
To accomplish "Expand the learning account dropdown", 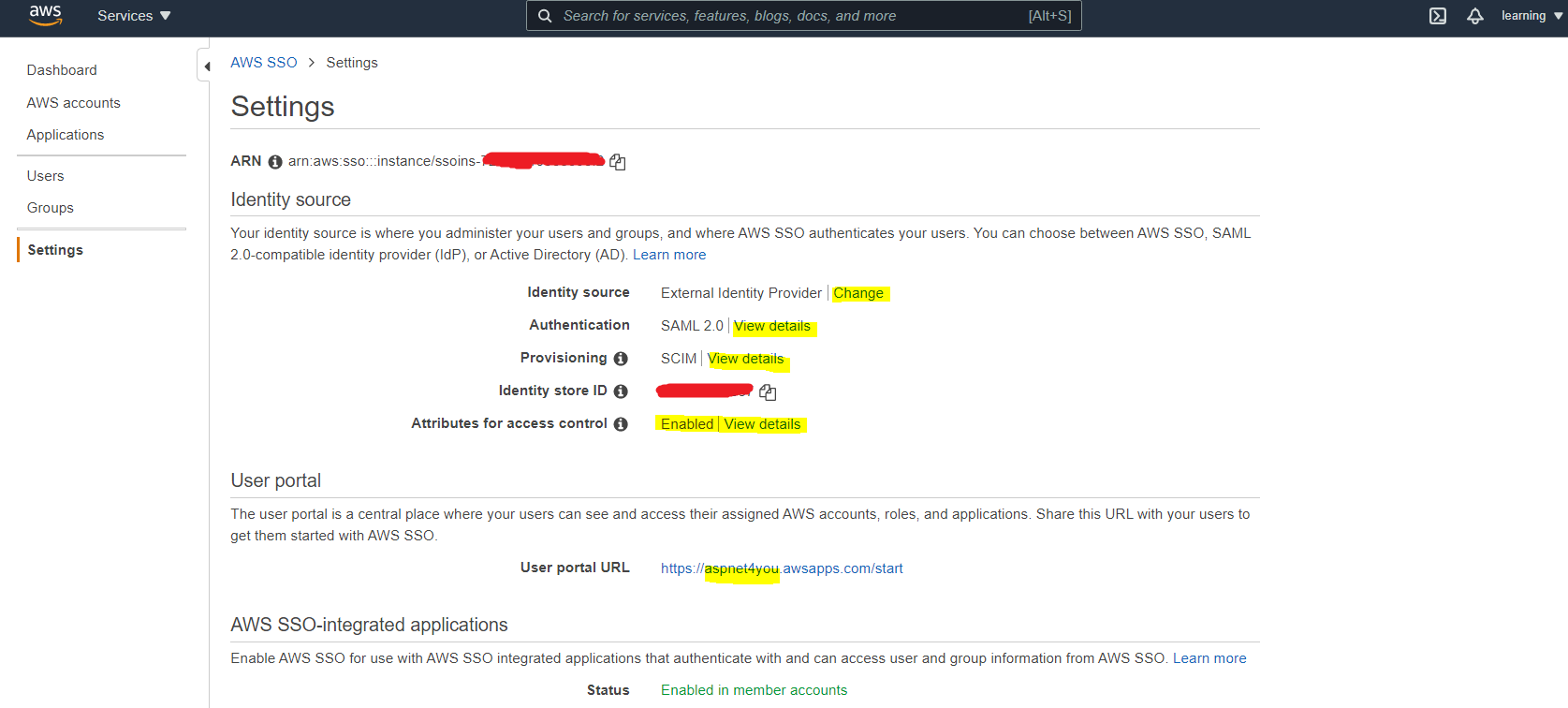I will [x=1532, y=16].
